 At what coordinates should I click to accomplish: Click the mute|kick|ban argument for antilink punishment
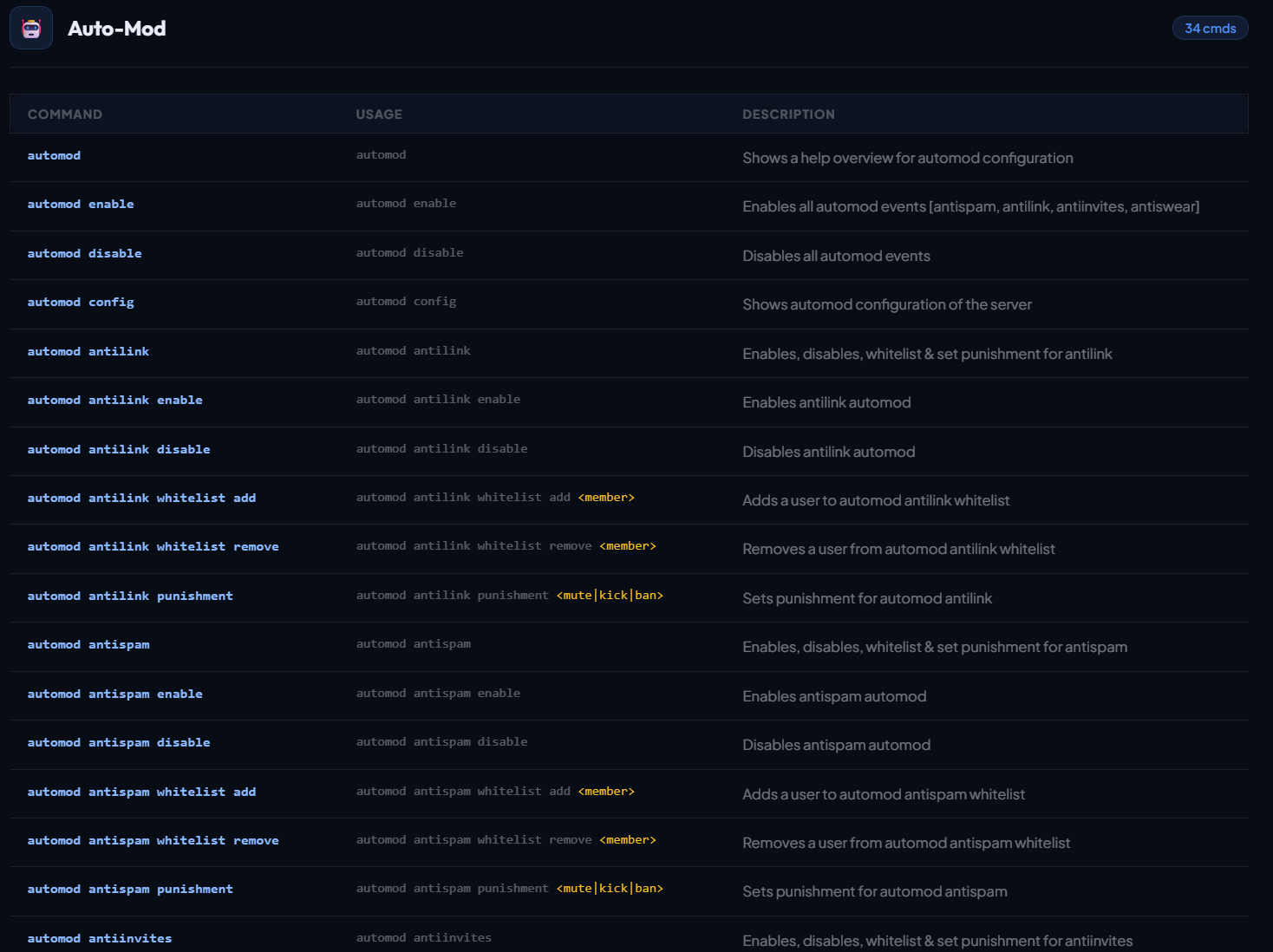(x=610, y=596)
